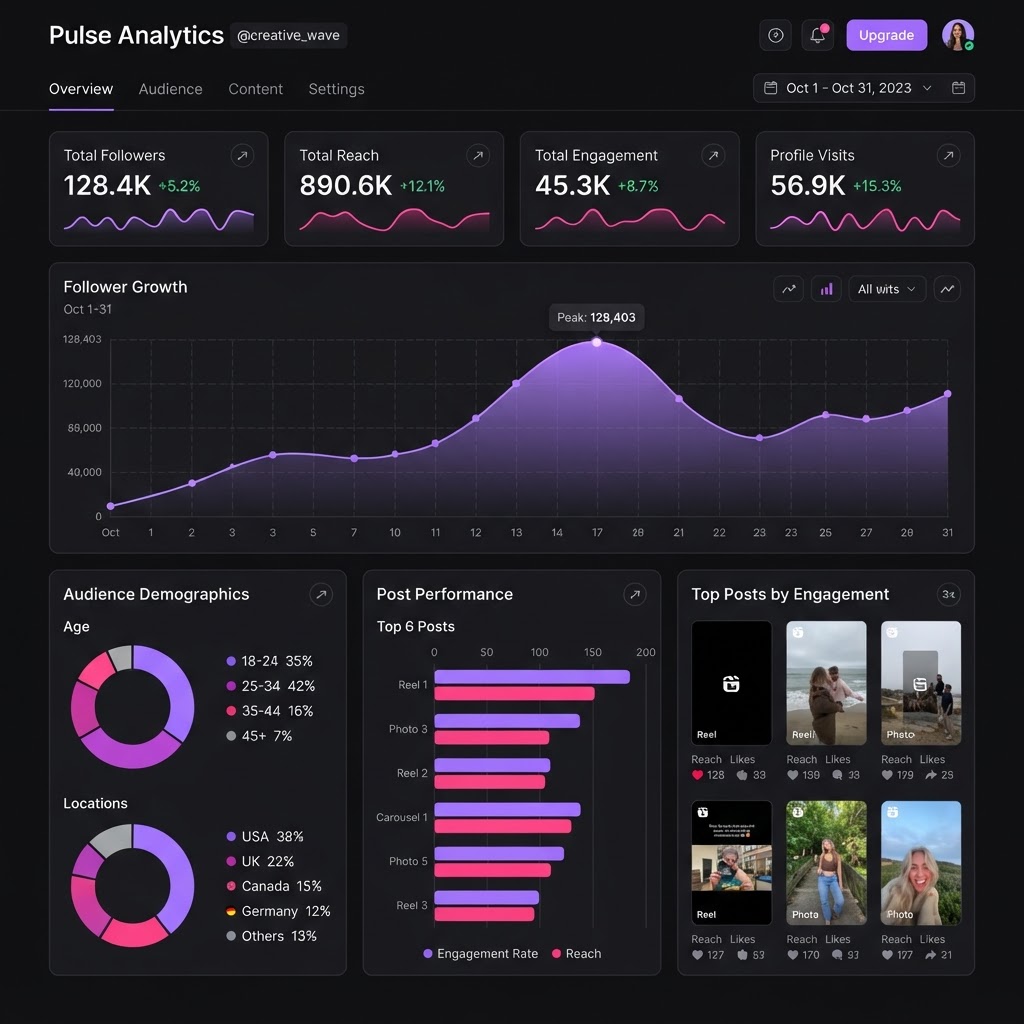
Task: Open the black Reel thumbnail in the top row
Action: [x=731, y=682]
